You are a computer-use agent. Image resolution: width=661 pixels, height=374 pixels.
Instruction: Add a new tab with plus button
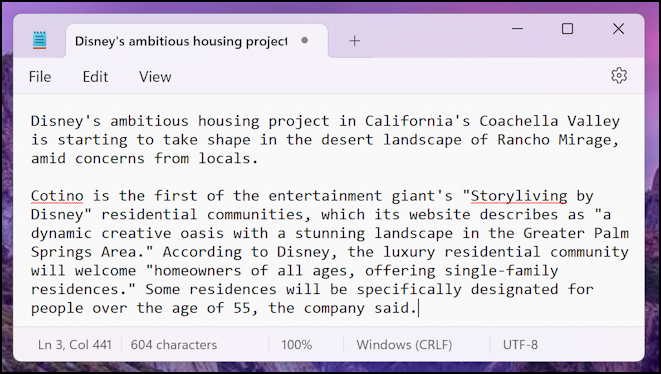point(355,41)
